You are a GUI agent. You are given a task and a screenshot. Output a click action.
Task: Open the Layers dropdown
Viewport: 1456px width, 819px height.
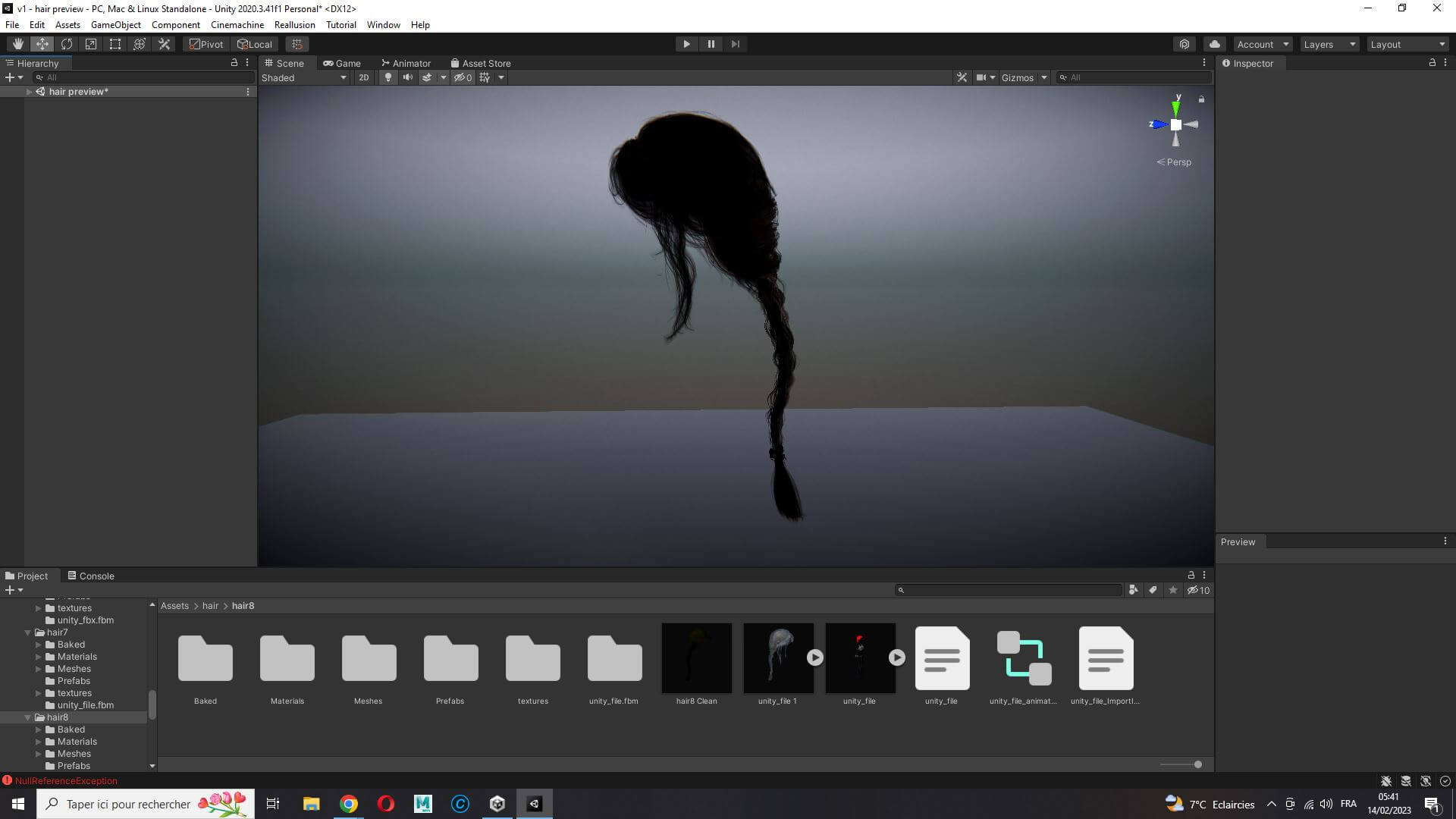pyautogui.click(x=1329, y=44)
